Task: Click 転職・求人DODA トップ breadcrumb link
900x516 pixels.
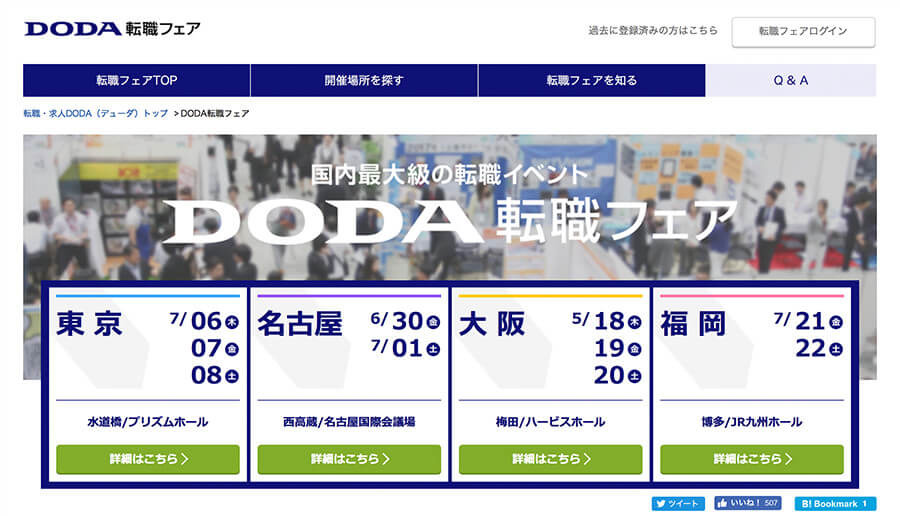Action: pyautogui.click(x=96, y=114)
